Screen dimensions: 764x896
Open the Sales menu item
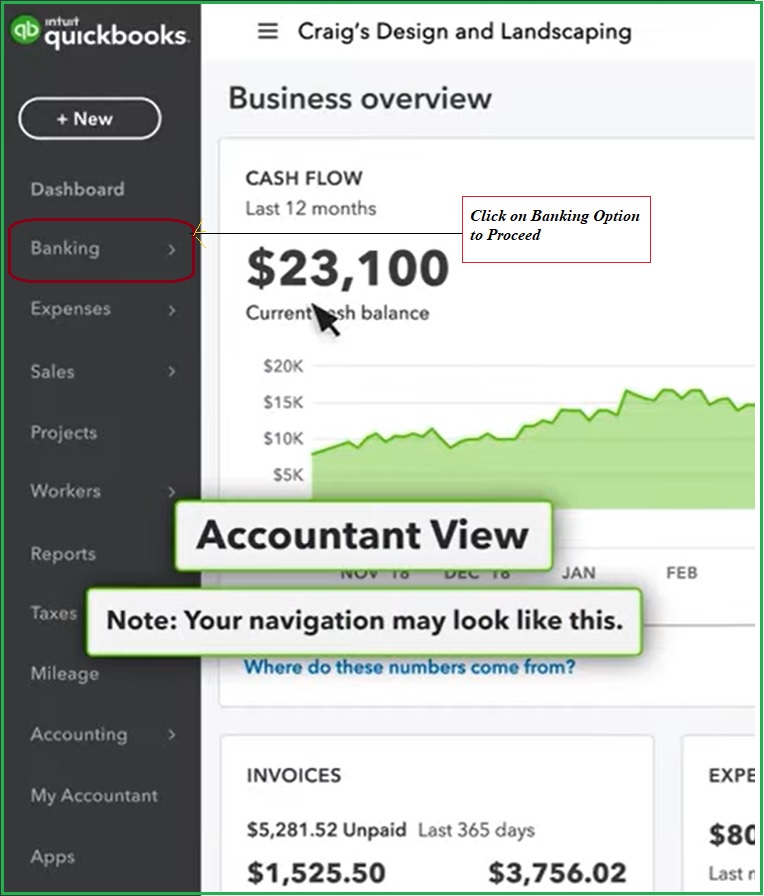53,371
